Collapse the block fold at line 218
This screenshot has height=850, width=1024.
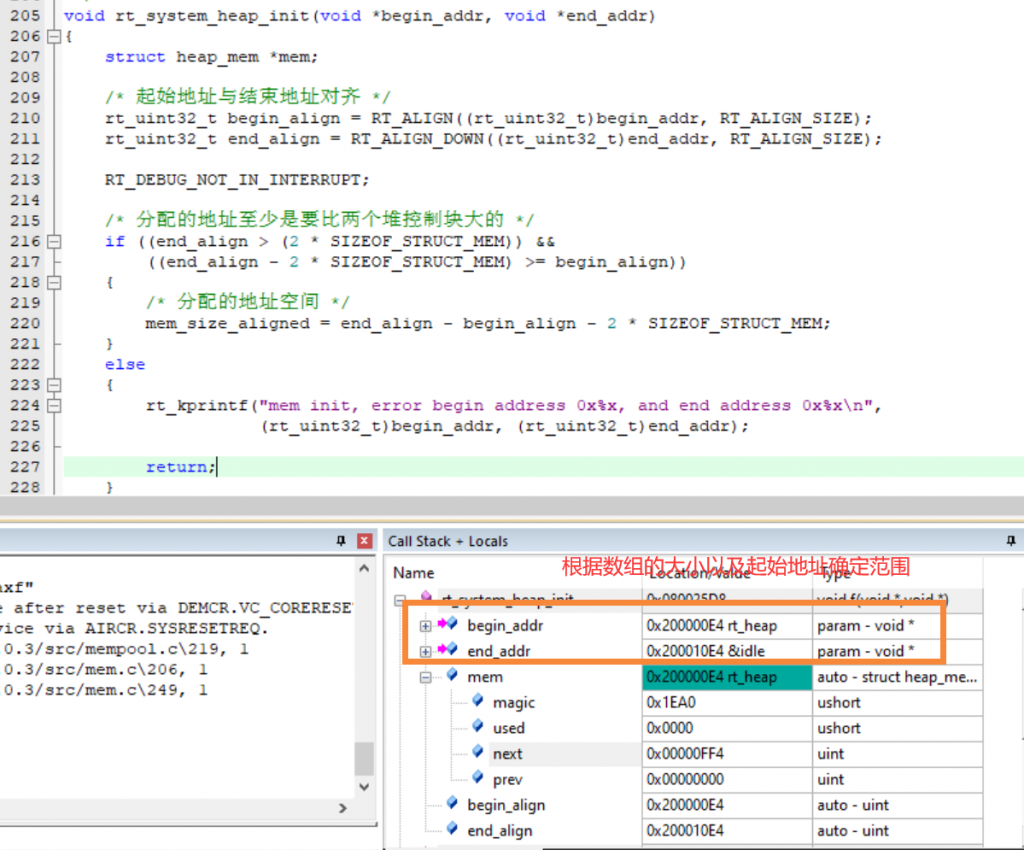55,283
